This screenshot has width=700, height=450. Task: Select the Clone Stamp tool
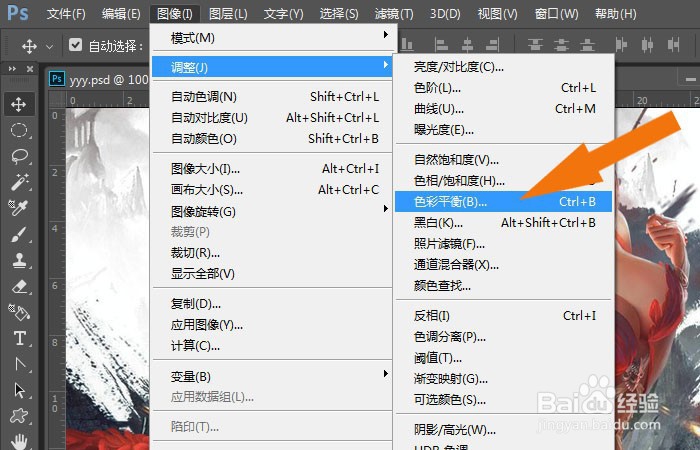tap(18, 260)
